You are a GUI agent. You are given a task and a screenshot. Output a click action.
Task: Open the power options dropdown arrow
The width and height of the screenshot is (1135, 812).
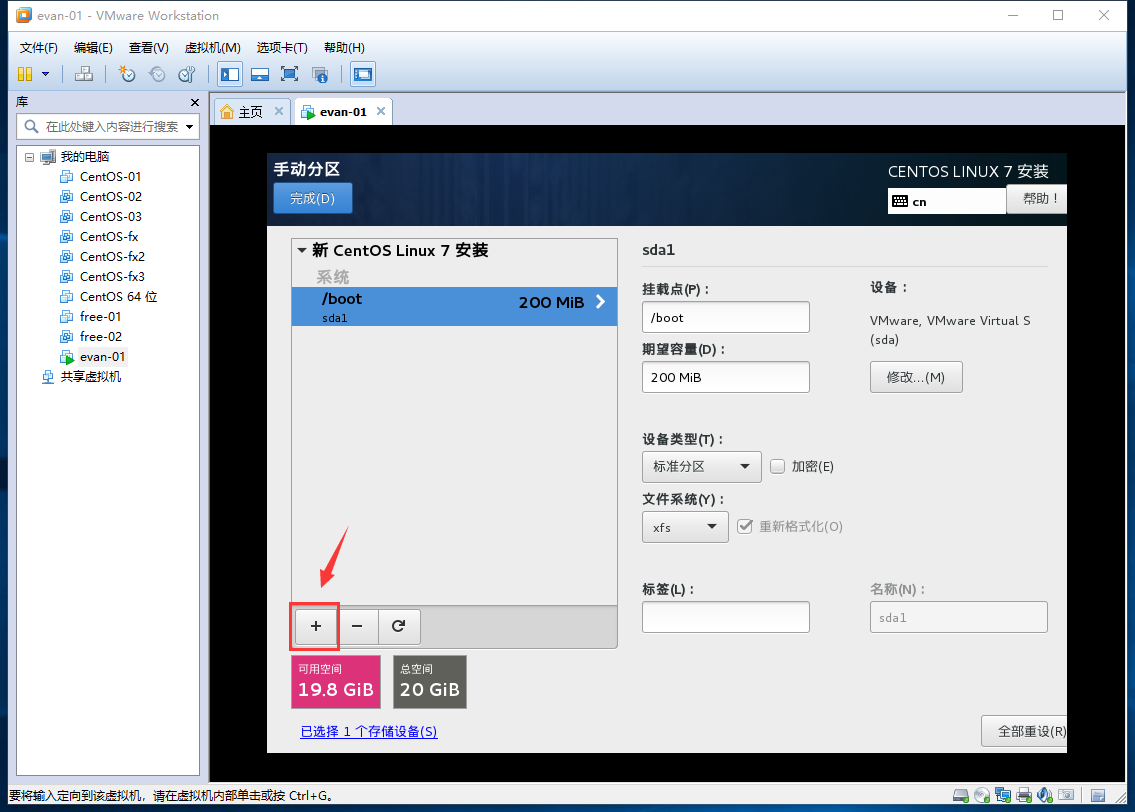[46, 74]
